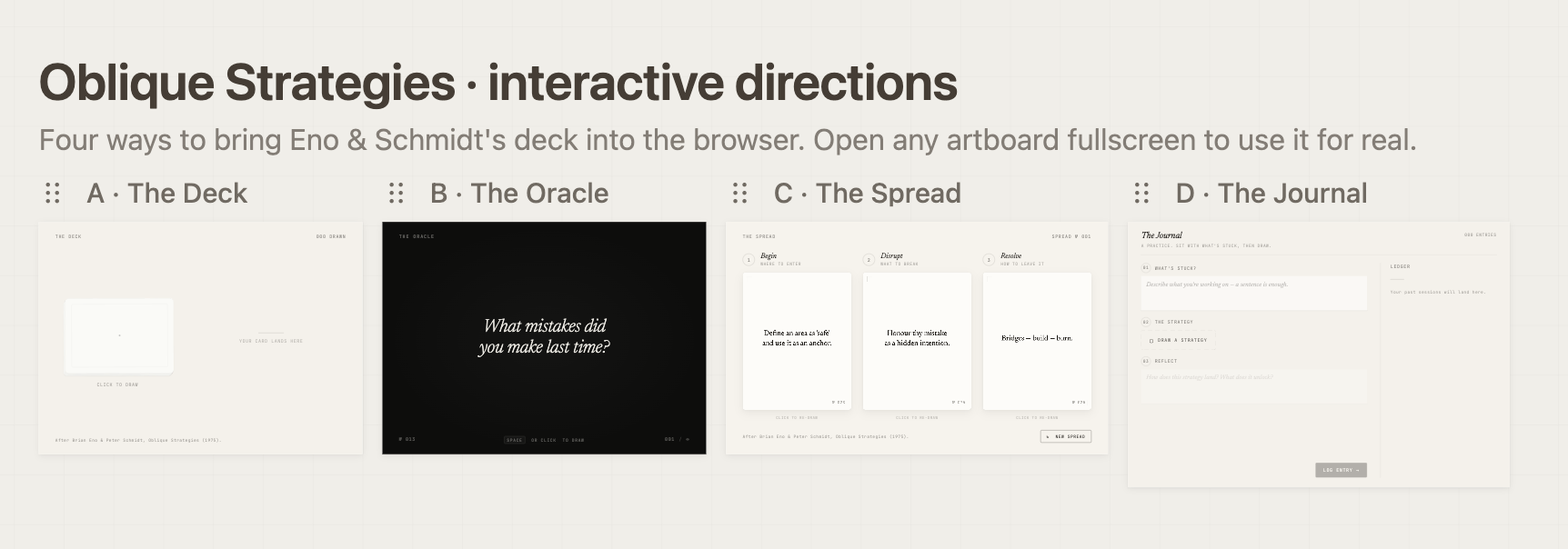Grab the drag handle for D · The Journal
The height and width of the screenshot is (549, 1568).
pos(1141,193)
